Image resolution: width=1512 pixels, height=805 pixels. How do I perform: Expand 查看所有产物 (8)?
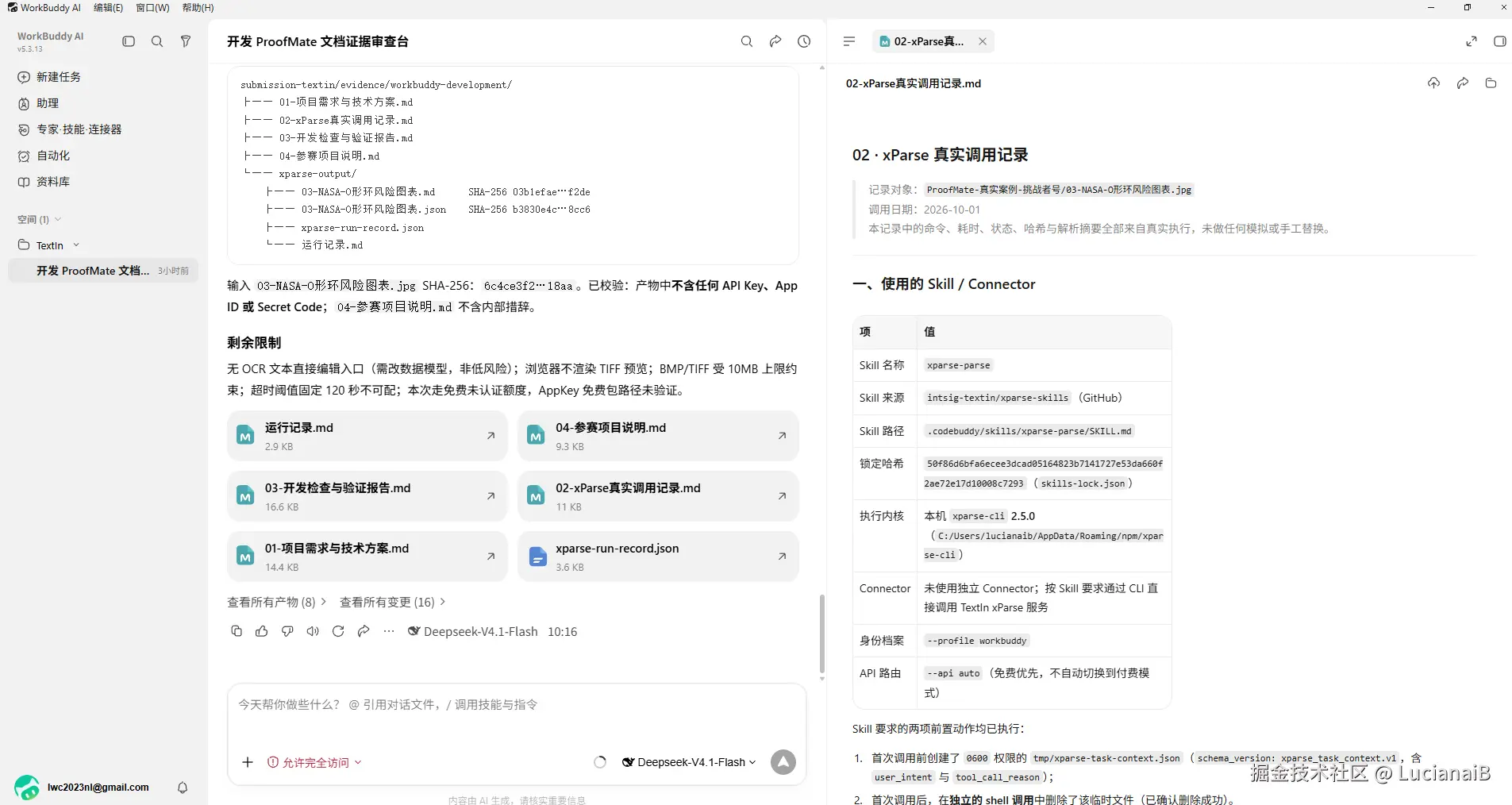(277, 603)
